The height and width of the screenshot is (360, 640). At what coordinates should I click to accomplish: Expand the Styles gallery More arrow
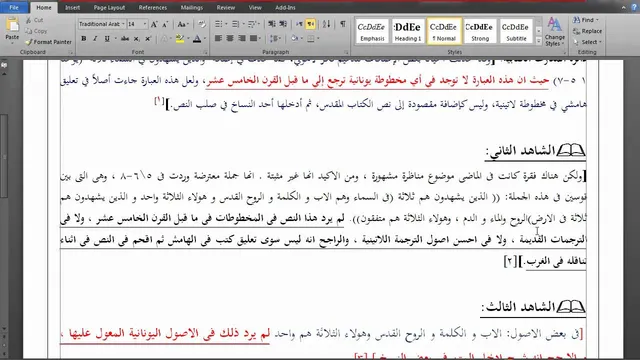pyautogui.click(x=539, y=41)
